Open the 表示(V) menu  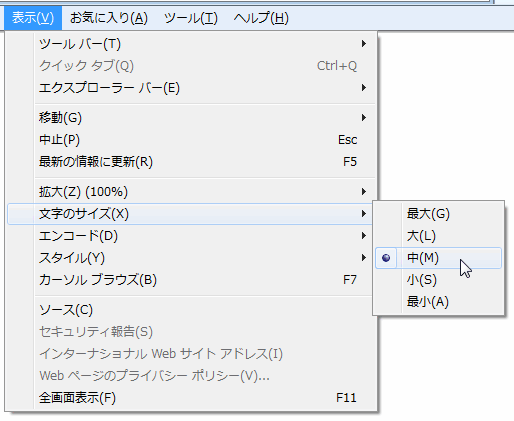33,18
